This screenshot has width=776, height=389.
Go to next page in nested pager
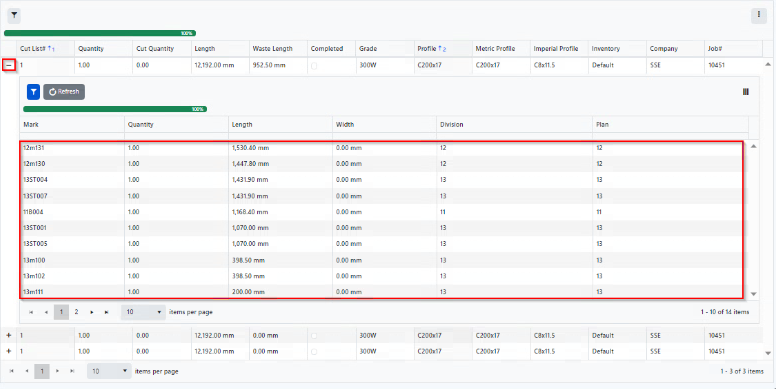pyautogui.click(x=92, y=312)
